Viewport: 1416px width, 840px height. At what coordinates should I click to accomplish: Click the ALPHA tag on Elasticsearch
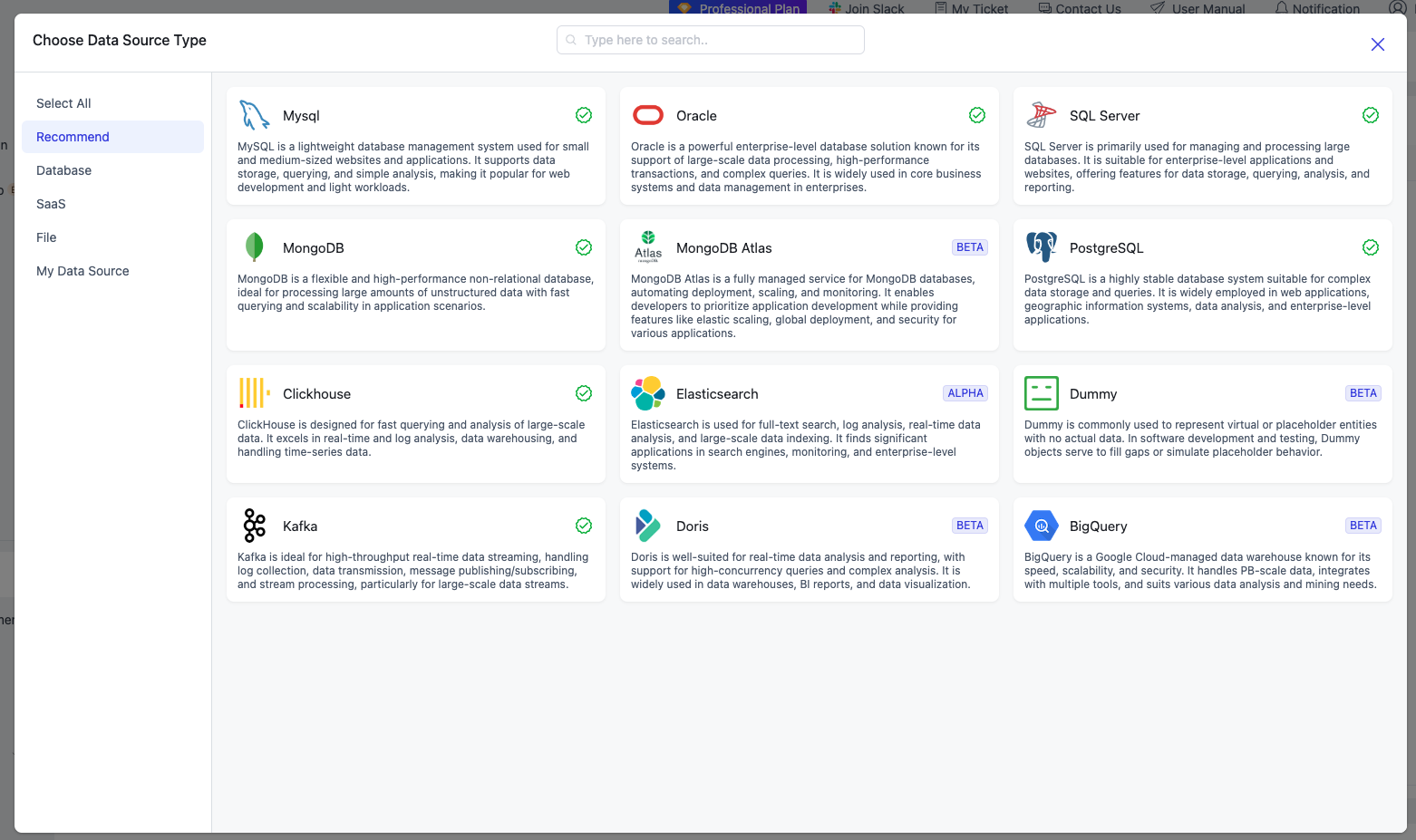(965, 393)
